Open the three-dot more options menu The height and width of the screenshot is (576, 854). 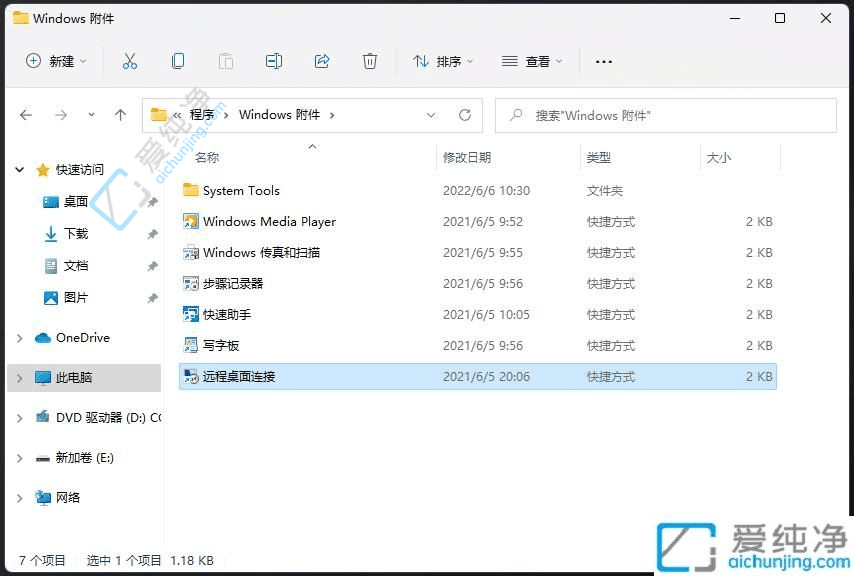(603, 62)
